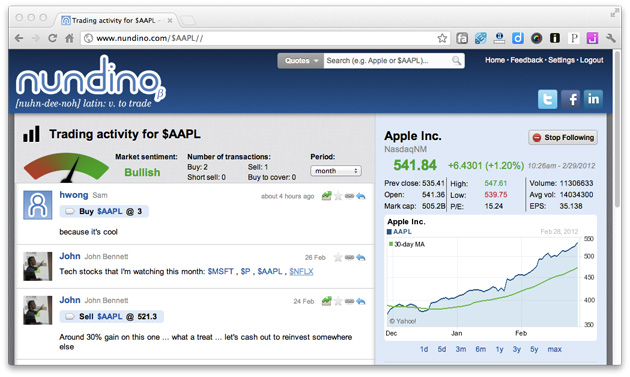Click the magenta extension icon in toolbar
This screenshot has width=630, height=377.
(x=593, y=38)
